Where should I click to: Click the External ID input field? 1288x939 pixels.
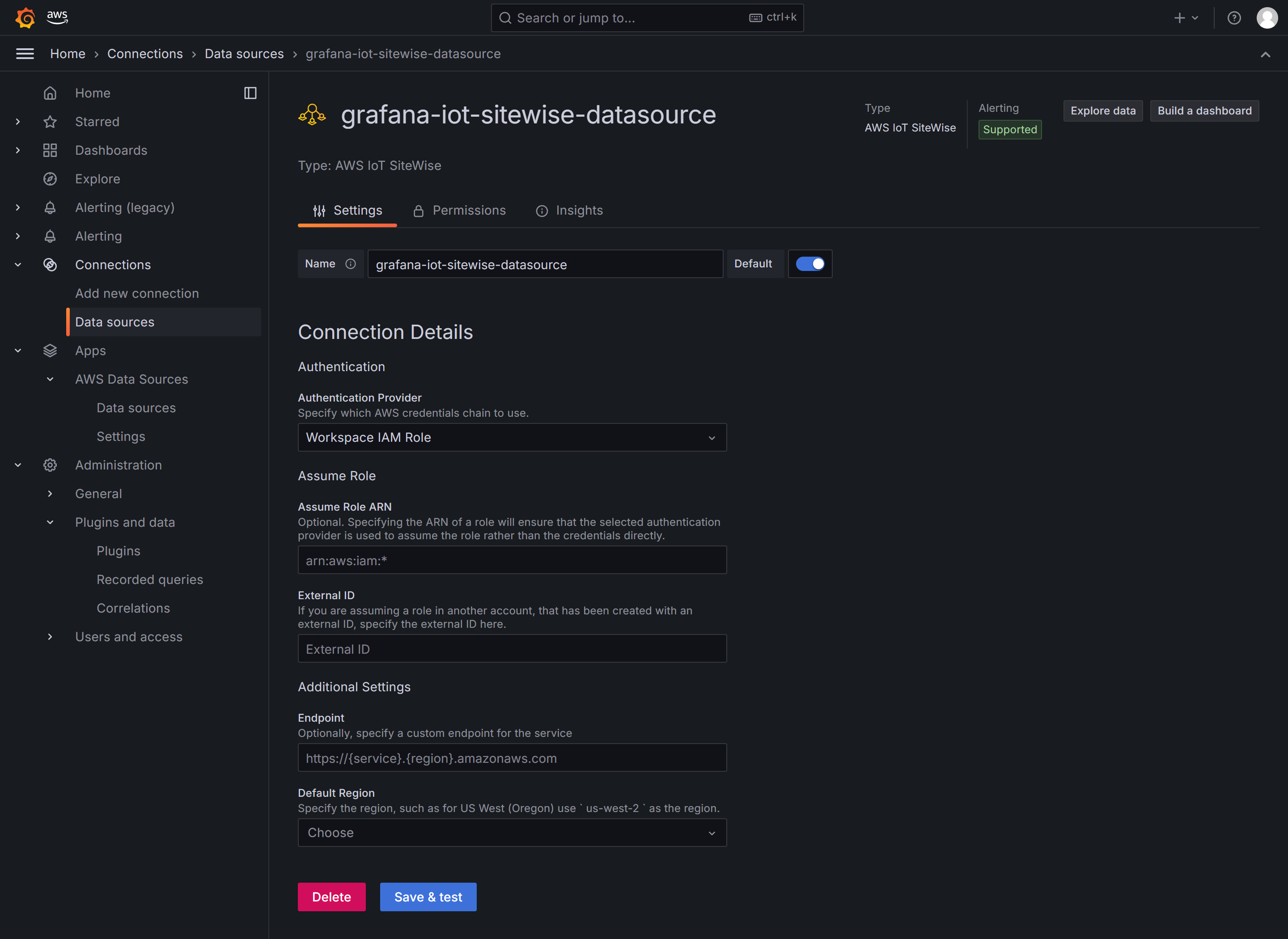click(512, 648)
